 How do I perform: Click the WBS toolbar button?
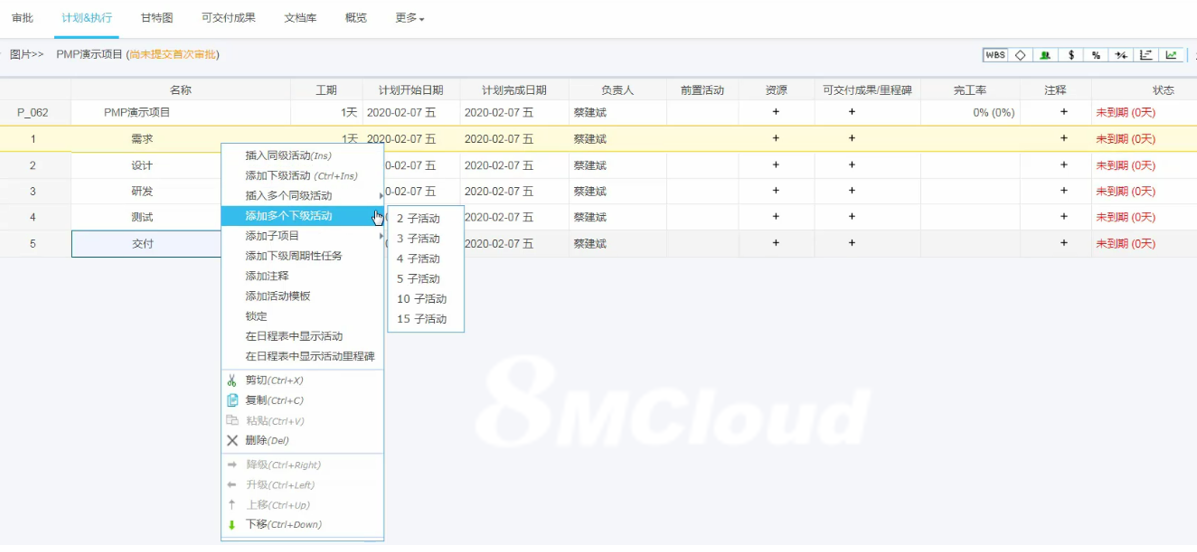click(995, 55)
